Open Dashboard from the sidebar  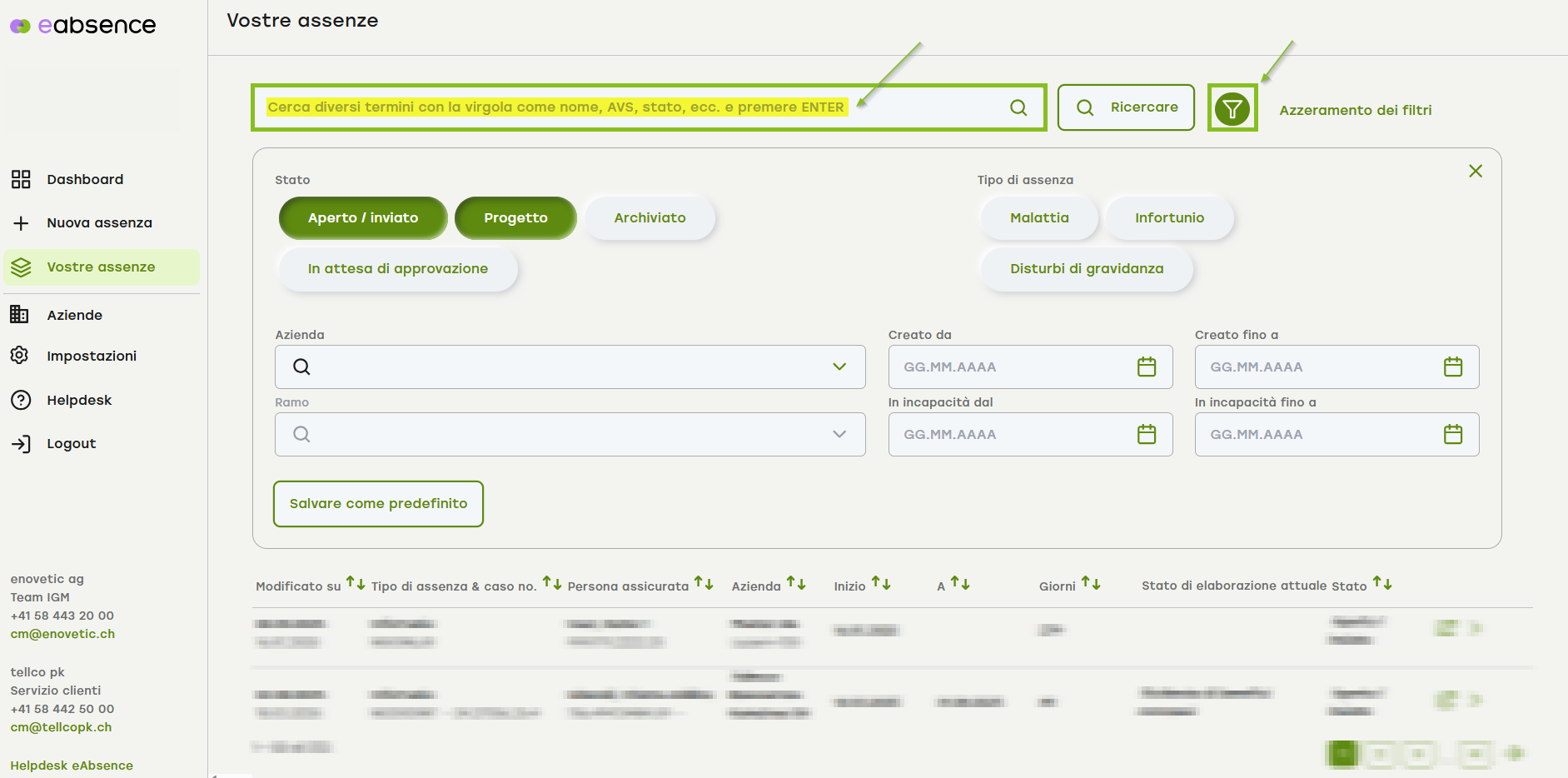click(x=85, y=179)
